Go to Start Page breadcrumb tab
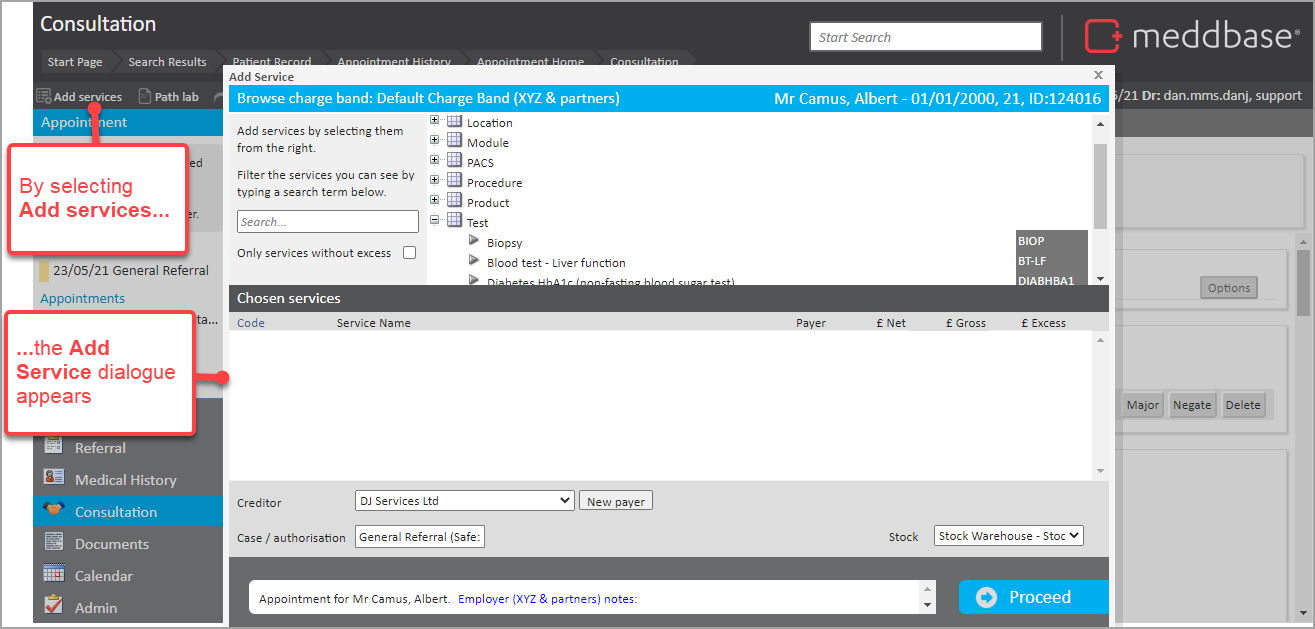1315x629 pixels. tap(75, 62)
